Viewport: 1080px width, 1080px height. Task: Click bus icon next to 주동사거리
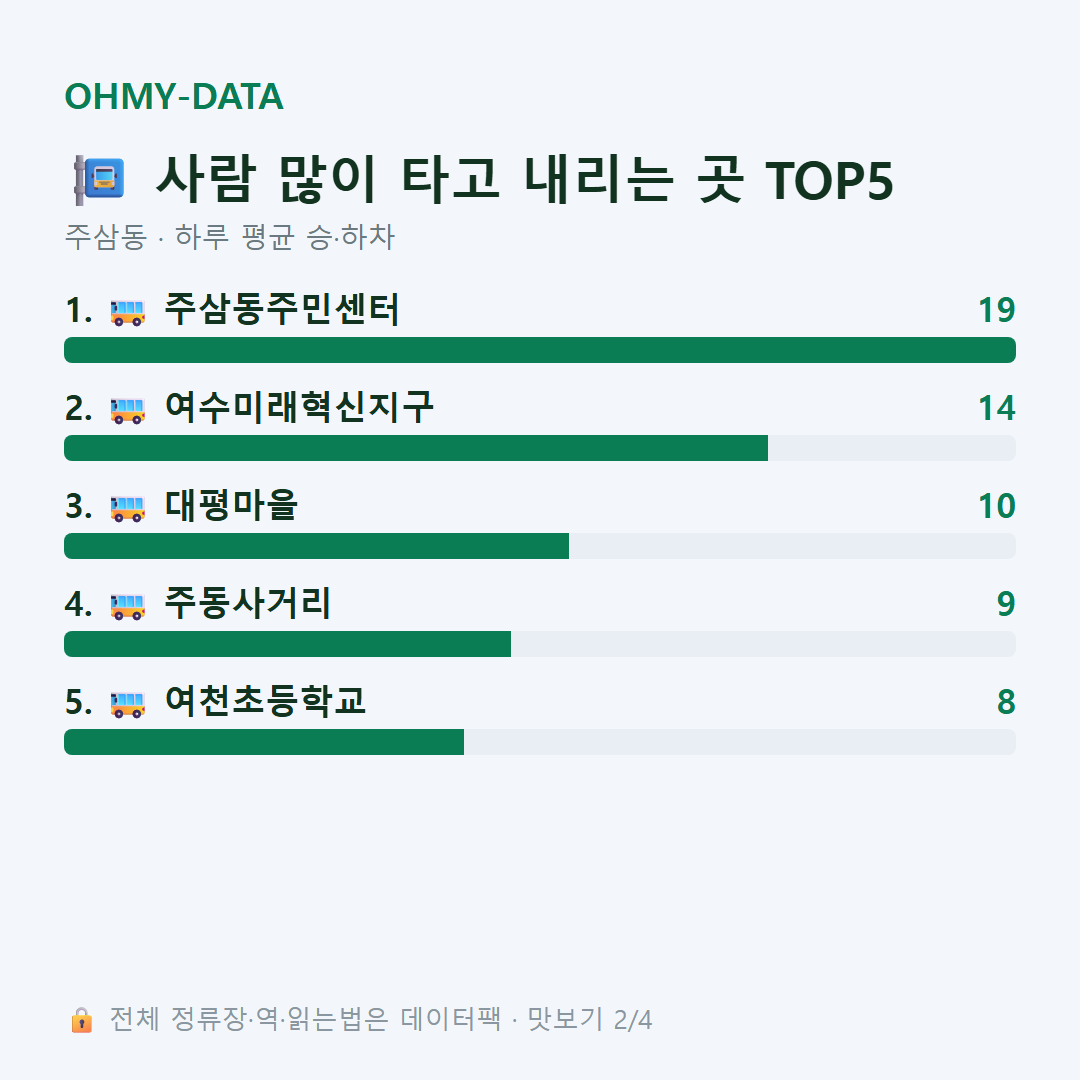tap(127, 605)
